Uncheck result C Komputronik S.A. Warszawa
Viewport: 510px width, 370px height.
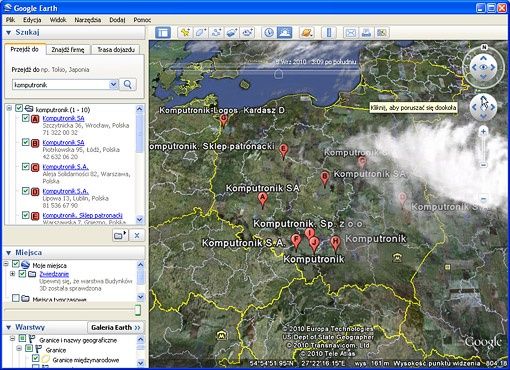pyautogui.click(x=26, y=166)
